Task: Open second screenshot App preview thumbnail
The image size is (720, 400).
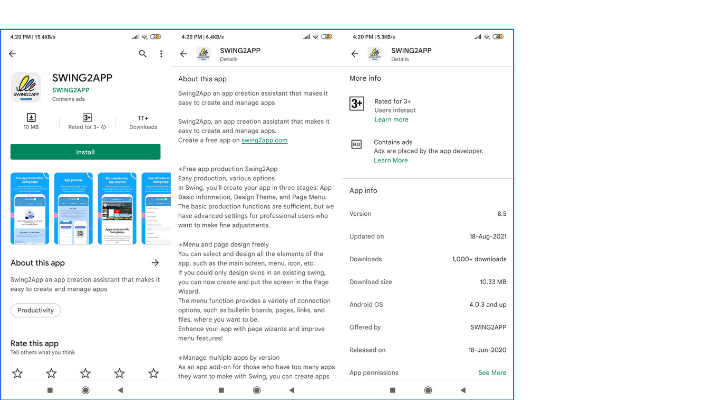Action: (x=73, y=208)
